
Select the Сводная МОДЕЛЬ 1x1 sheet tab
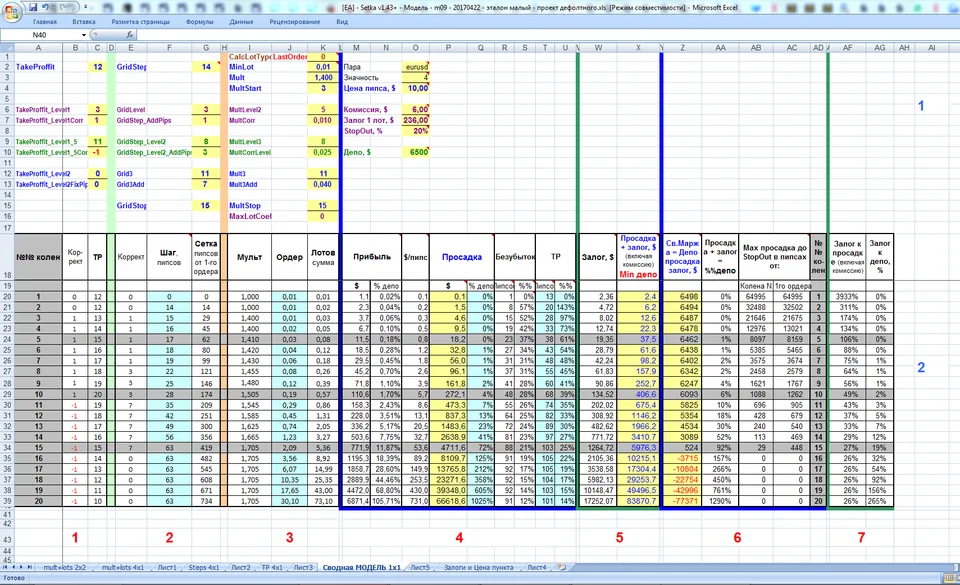click(x=361, y=567)
